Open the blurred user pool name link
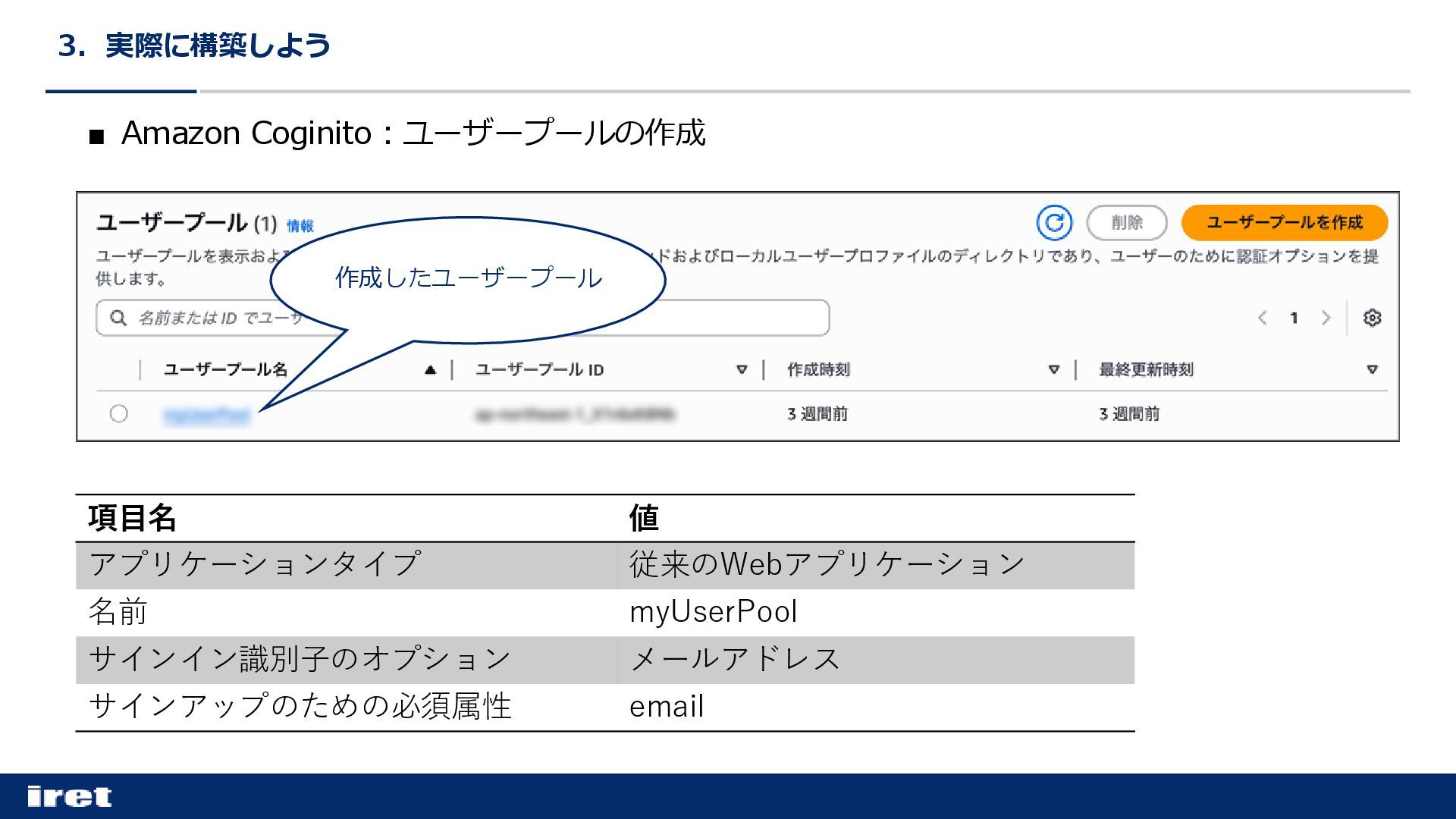The image size is (1456, 819). [206, 415]
